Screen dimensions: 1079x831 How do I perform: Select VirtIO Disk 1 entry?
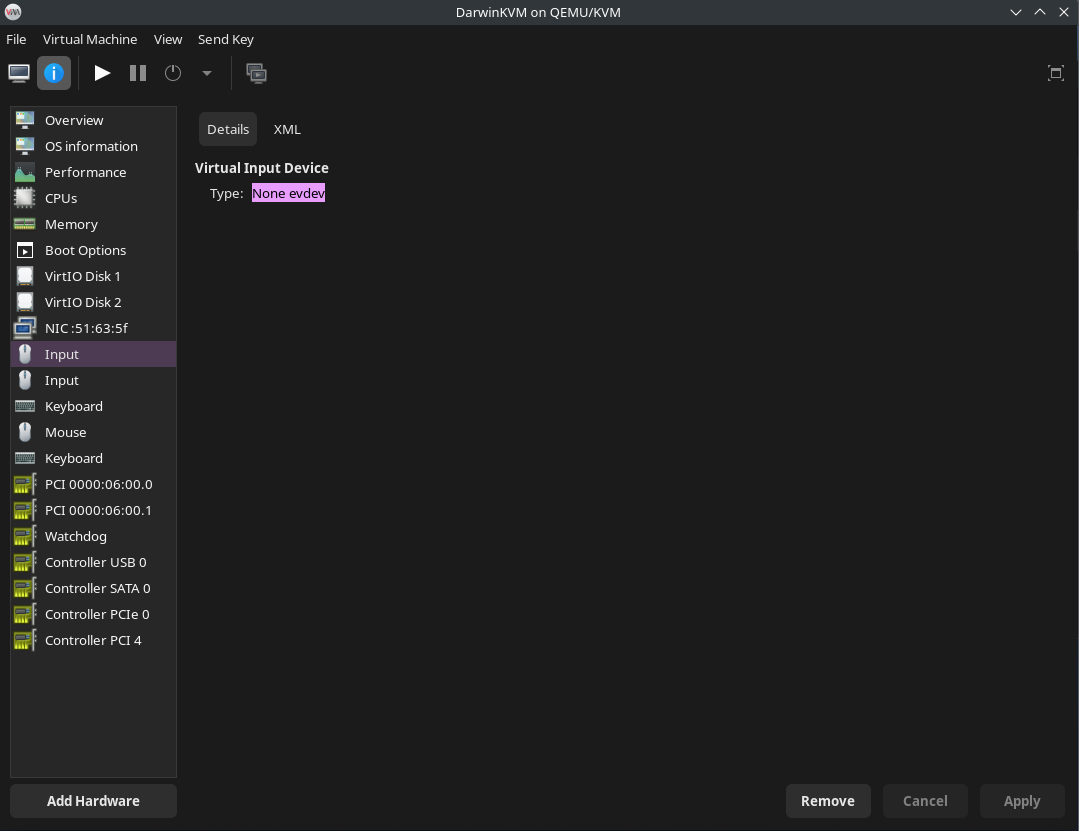click(x=82, y=276)
